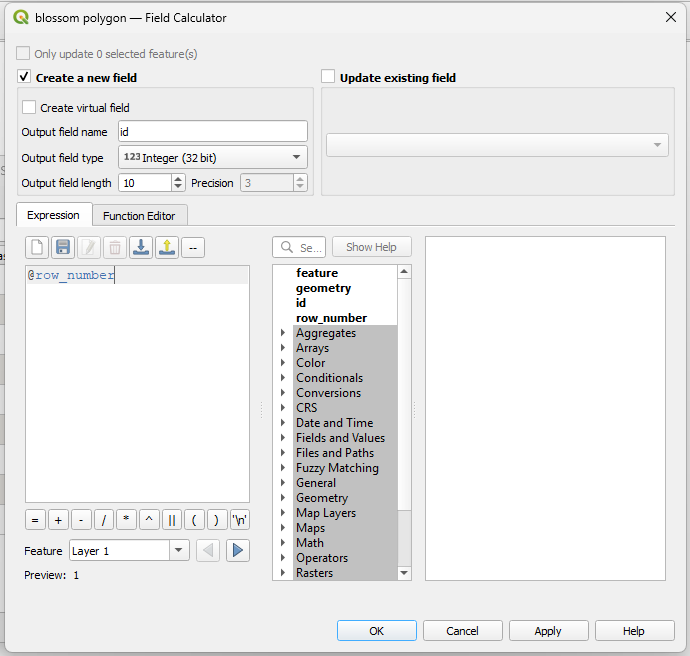The image size is (690, 656).
Task: Insert the string concatenation || operator
Action: 171,519
